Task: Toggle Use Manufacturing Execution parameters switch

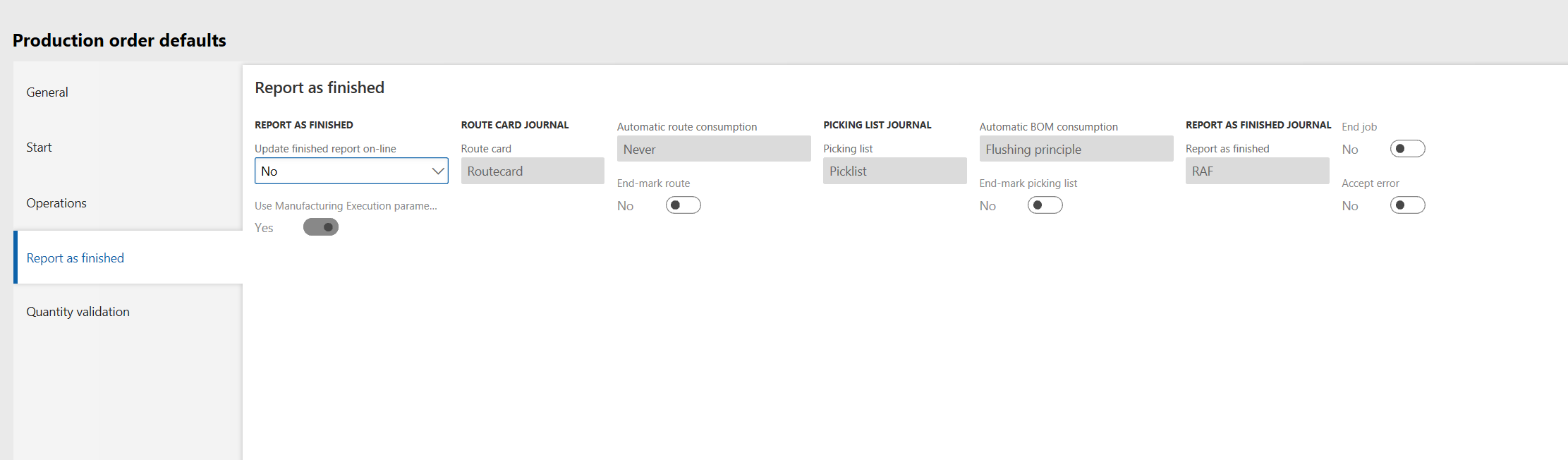Action: coord(321,227)
